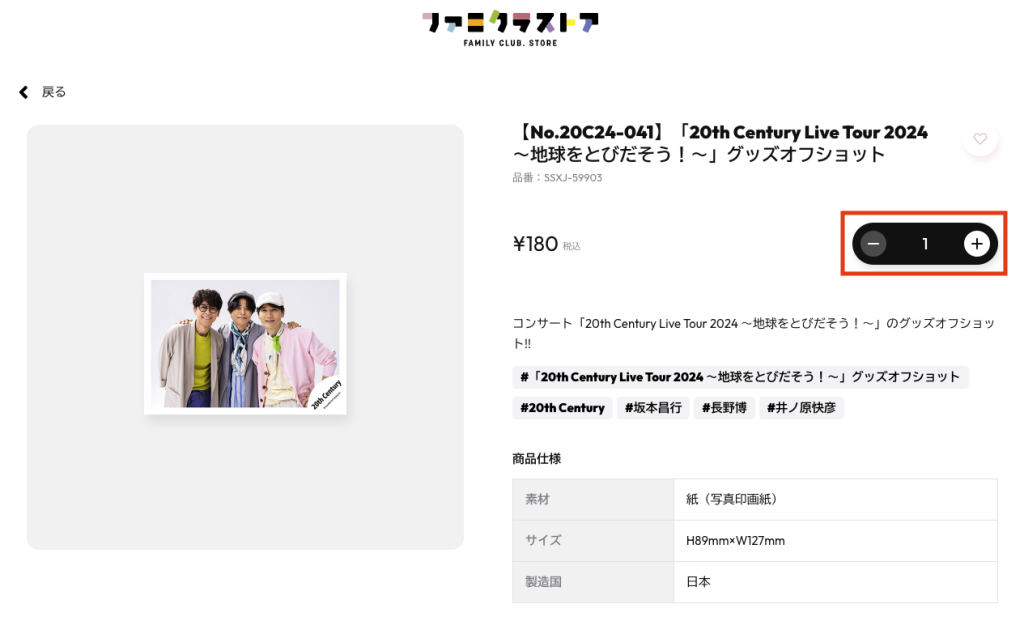The height and width of the screenshot is (621, 1024).
Task: Click the ¥180 price label
Action: tap(536, 244)
